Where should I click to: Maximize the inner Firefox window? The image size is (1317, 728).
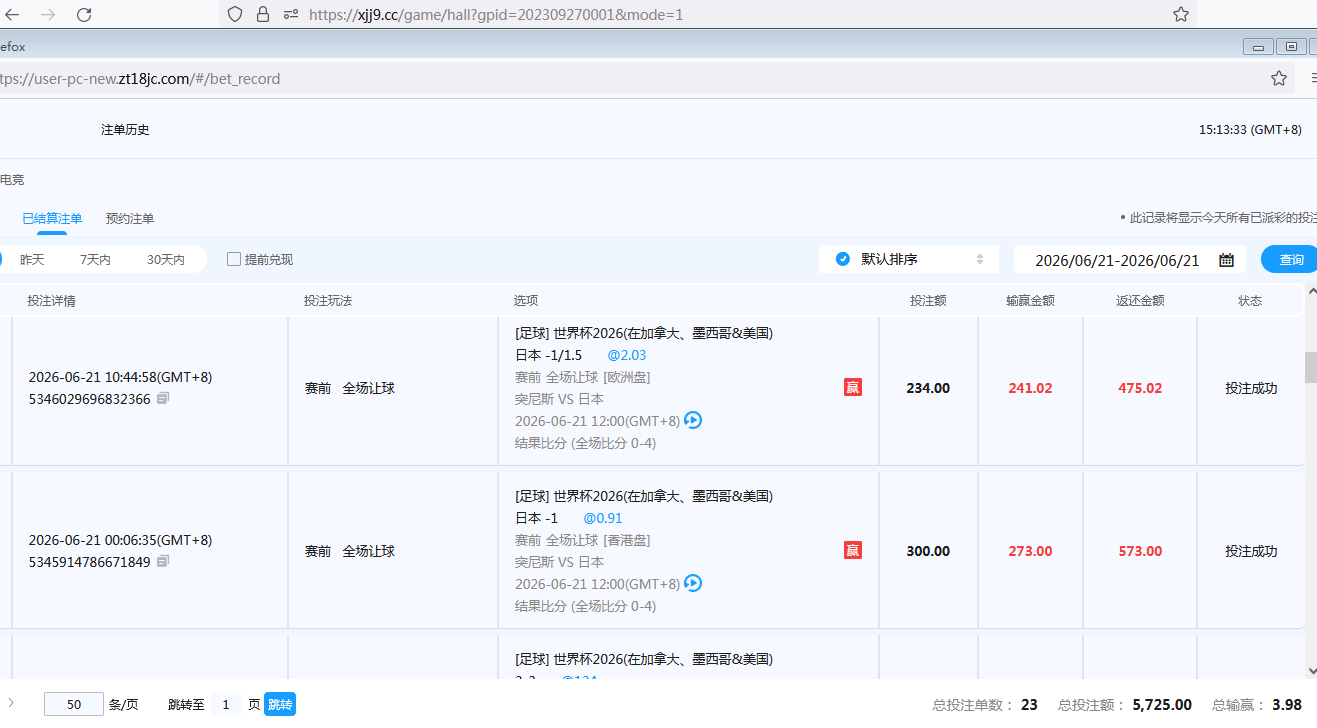(1292, 46)
